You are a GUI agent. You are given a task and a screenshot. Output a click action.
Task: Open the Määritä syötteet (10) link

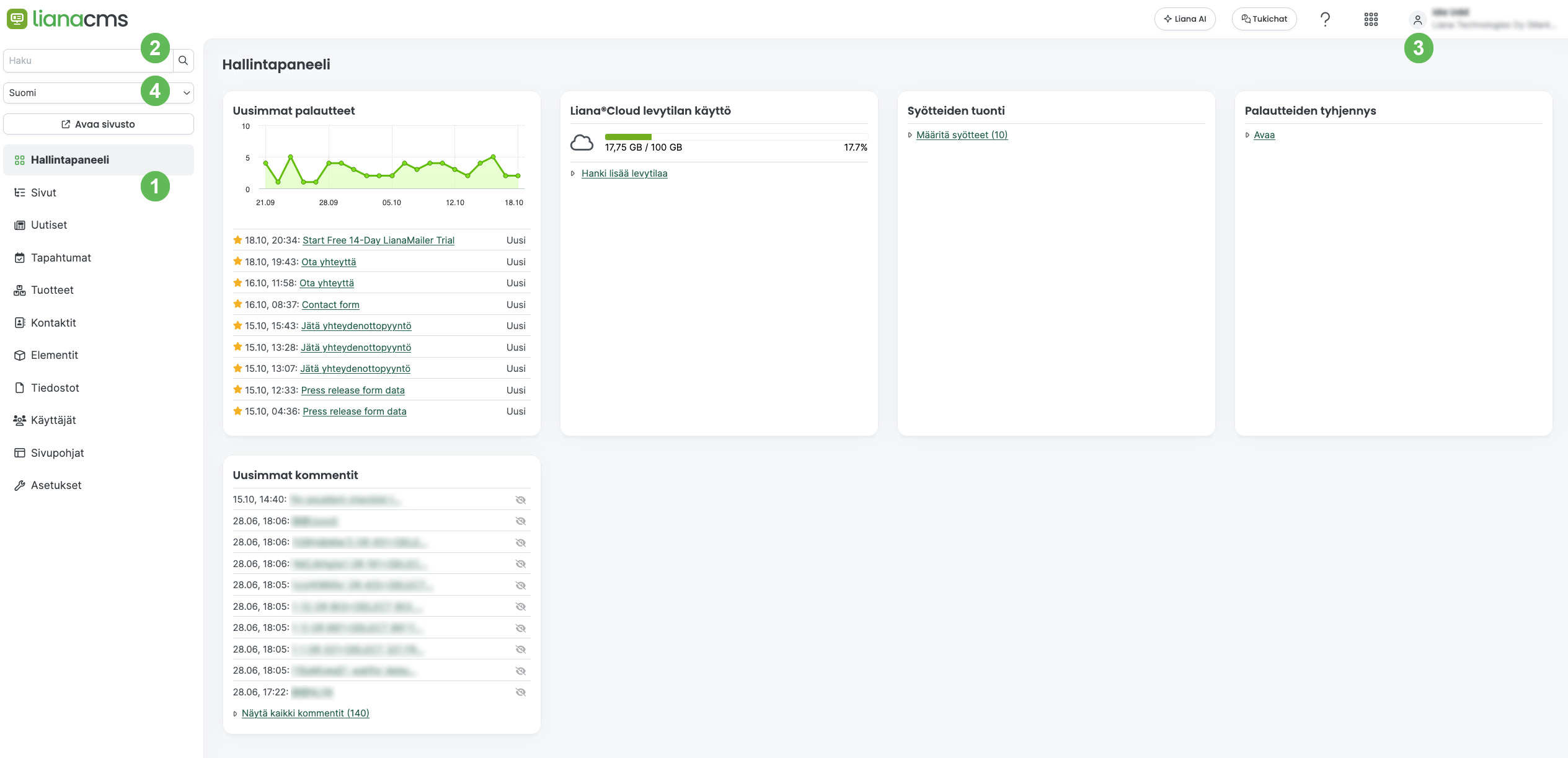962,135
